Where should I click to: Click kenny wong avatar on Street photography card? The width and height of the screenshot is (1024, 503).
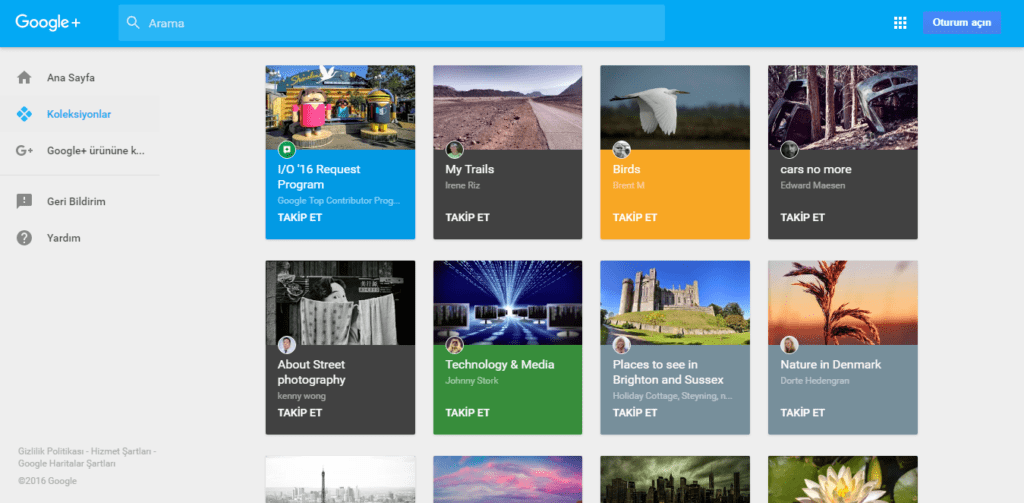coord(287,345)
